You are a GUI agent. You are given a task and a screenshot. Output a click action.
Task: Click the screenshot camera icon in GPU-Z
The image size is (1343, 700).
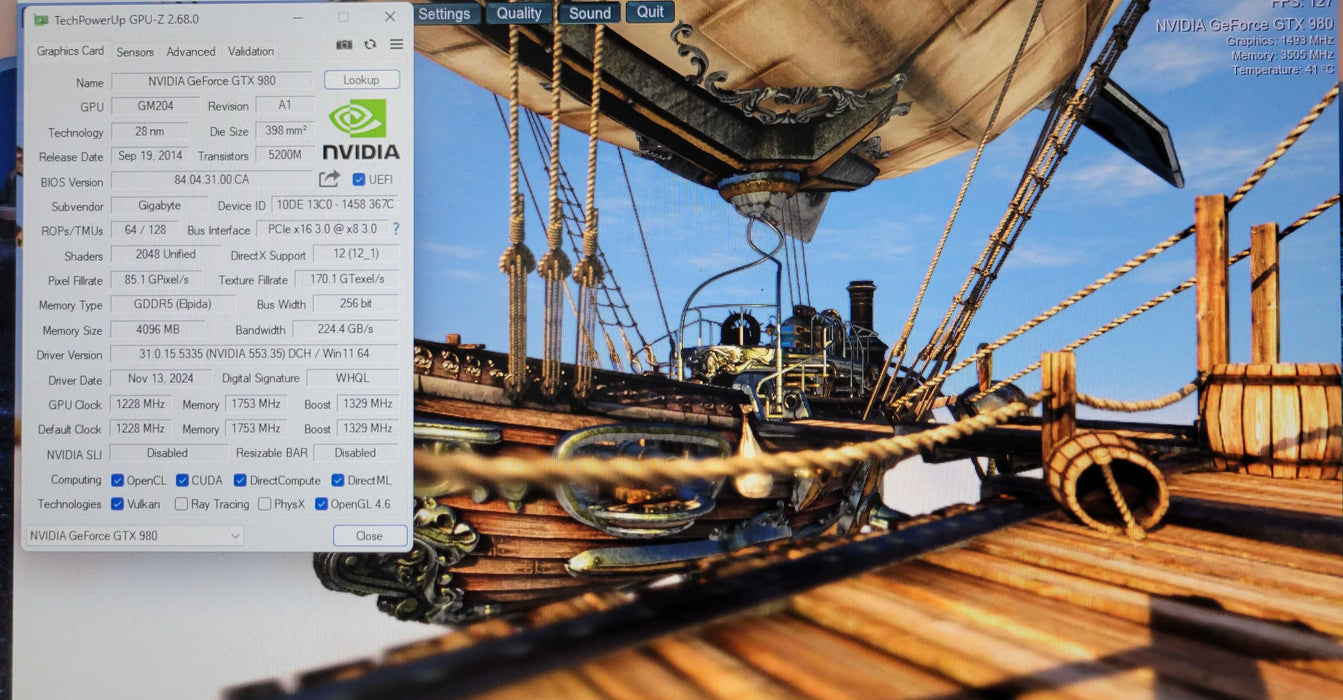344,45
